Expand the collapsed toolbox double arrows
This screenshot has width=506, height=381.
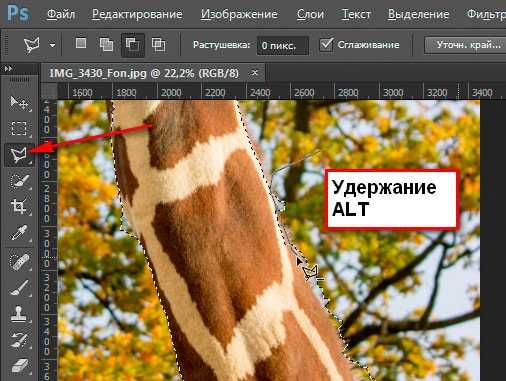tap(8, 69)
